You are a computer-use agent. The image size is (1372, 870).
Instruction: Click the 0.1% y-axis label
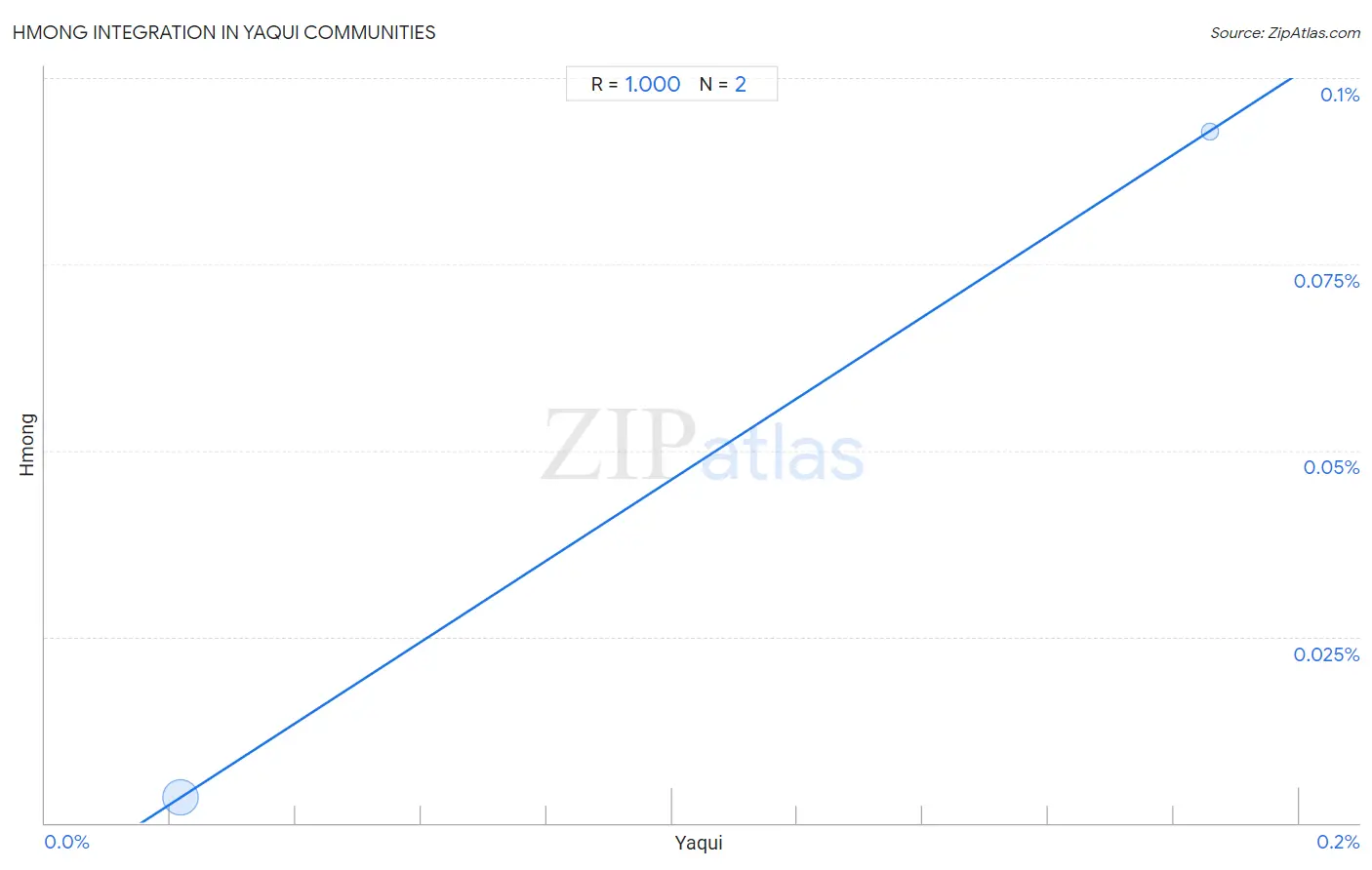[x=1340, y=95]
